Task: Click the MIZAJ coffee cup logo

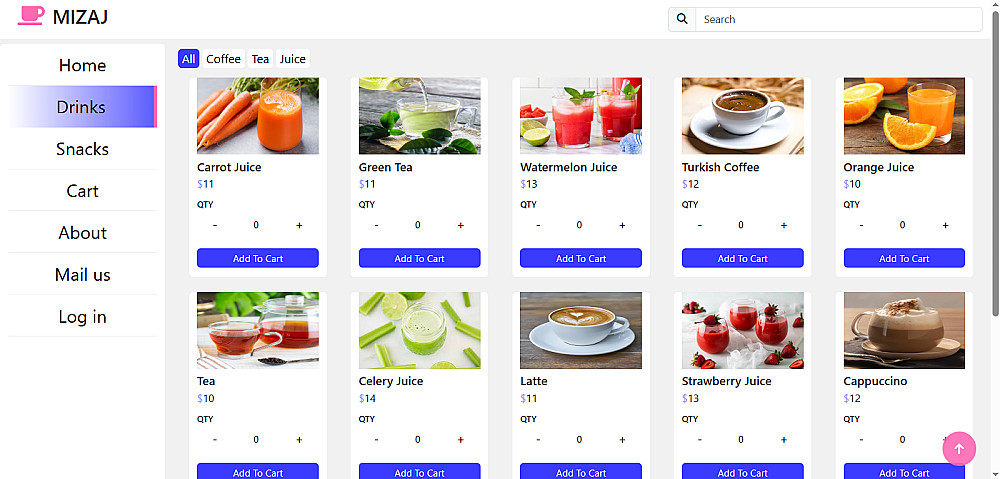Action: (31, 16)
